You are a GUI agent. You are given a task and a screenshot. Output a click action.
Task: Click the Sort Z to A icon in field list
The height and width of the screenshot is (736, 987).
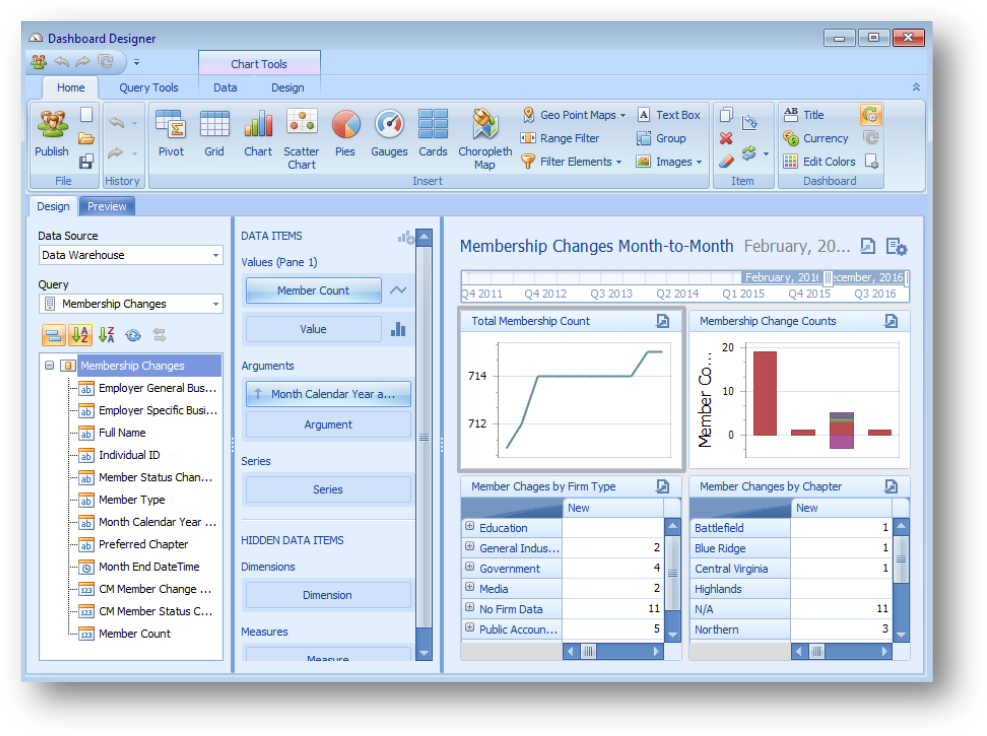[106, 335]
